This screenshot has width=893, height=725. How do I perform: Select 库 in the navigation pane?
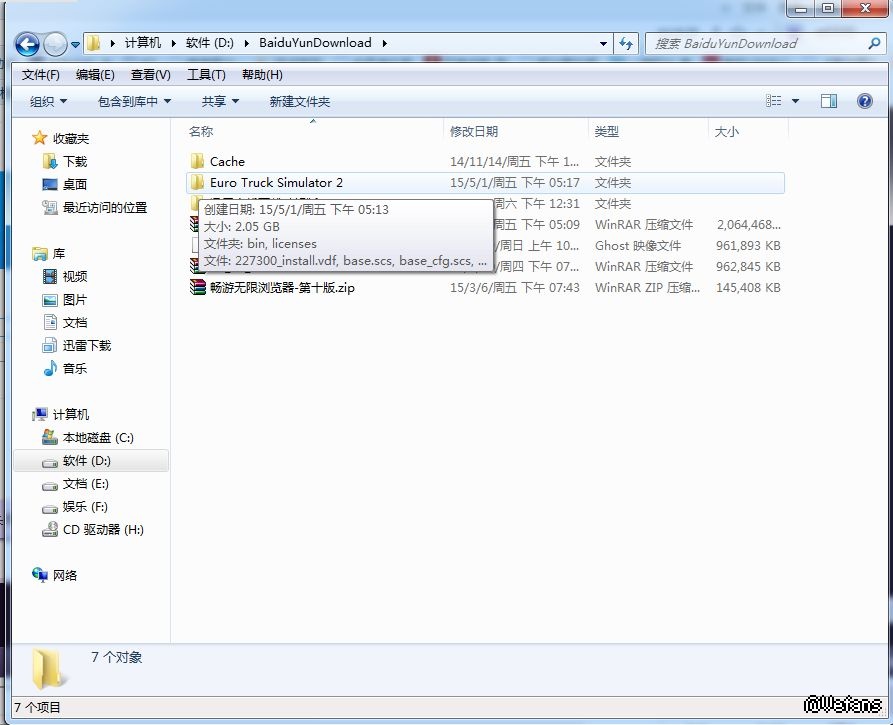[59, 253]
